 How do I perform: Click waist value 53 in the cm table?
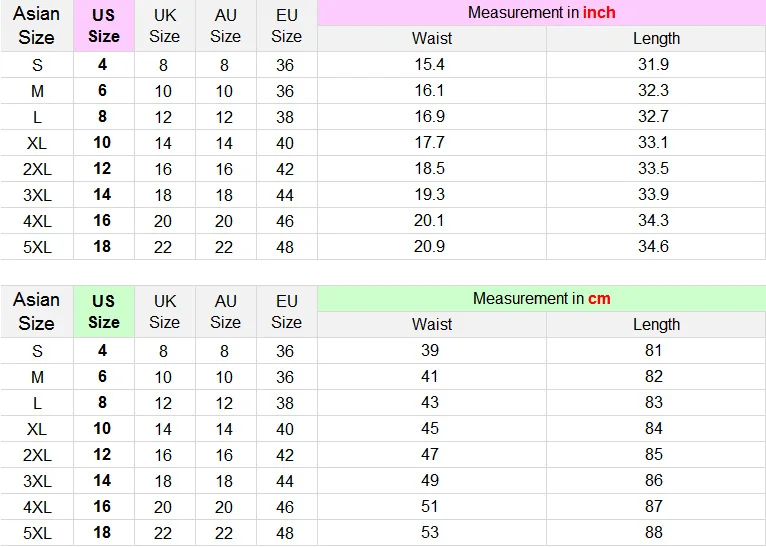click(430, 532)
